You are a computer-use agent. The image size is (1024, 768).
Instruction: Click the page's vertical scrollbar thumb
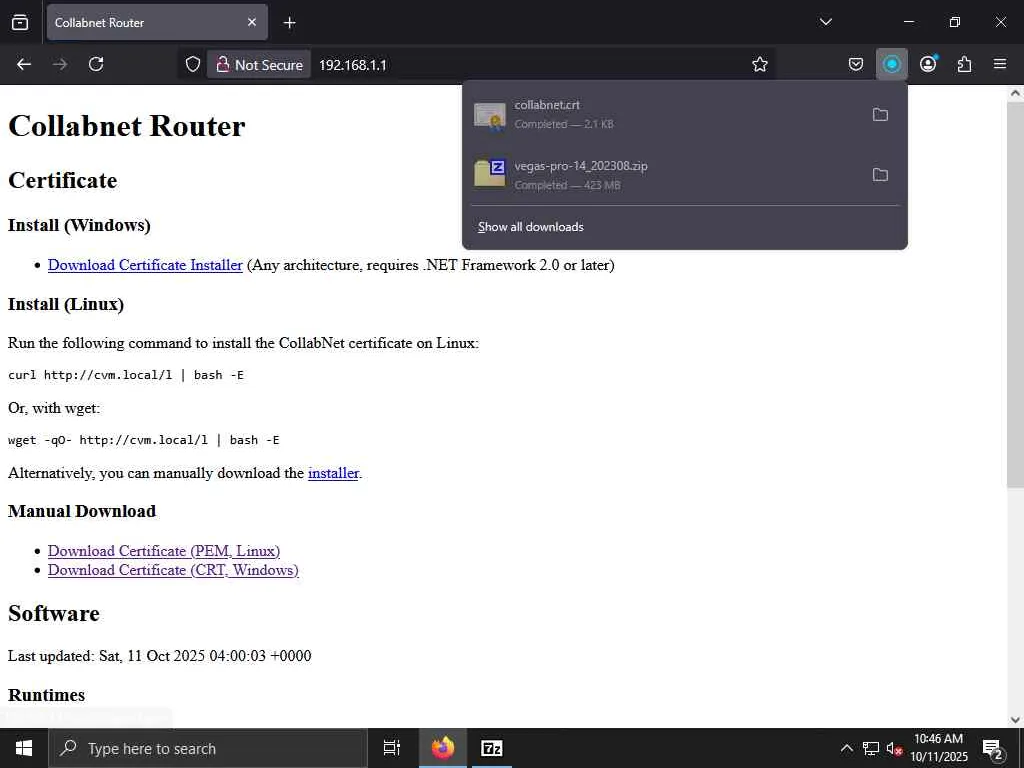click(x=1015, y=294)
